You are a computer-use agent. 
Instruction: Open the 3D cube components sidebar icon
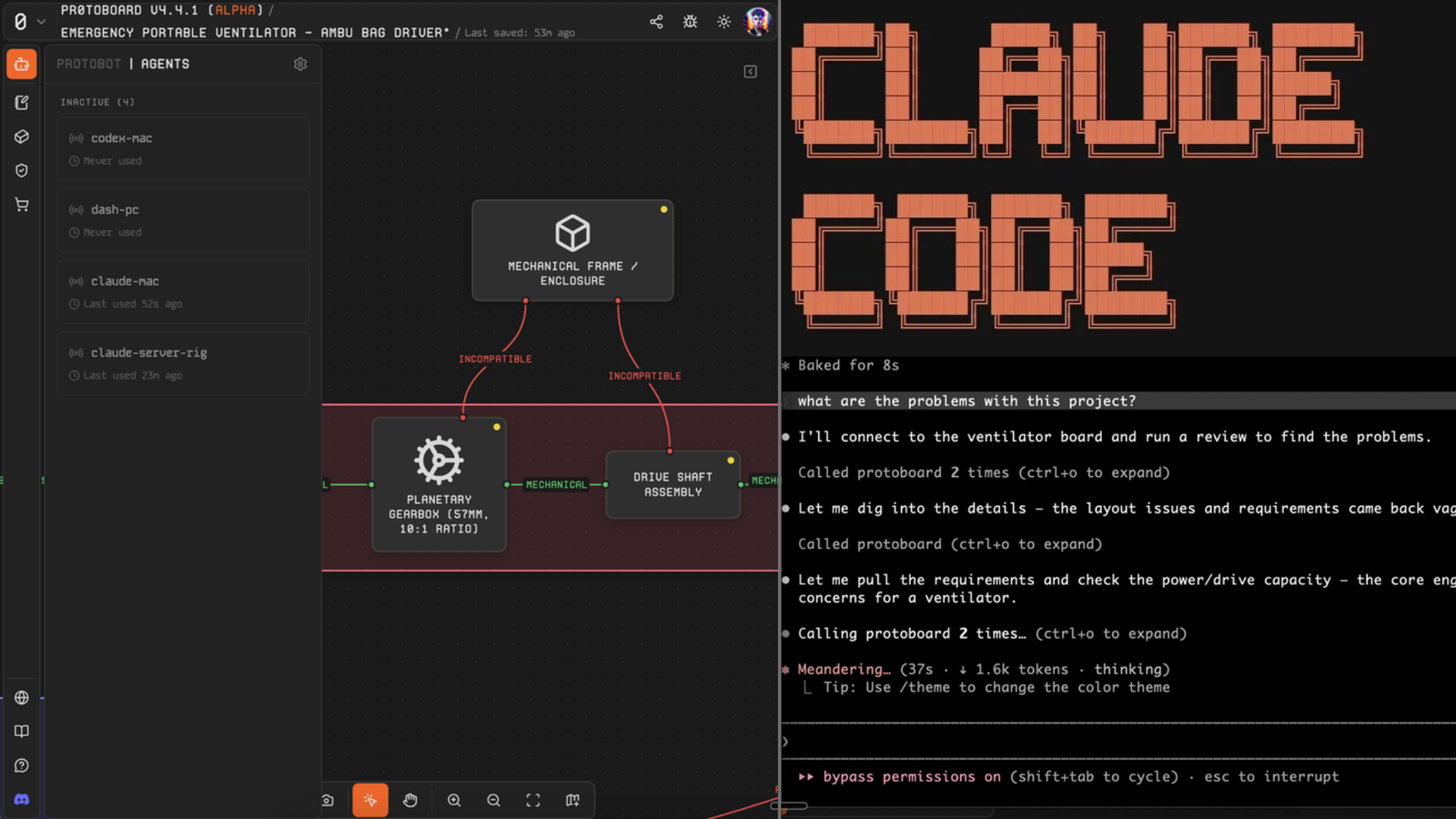[x=22, y=136]
